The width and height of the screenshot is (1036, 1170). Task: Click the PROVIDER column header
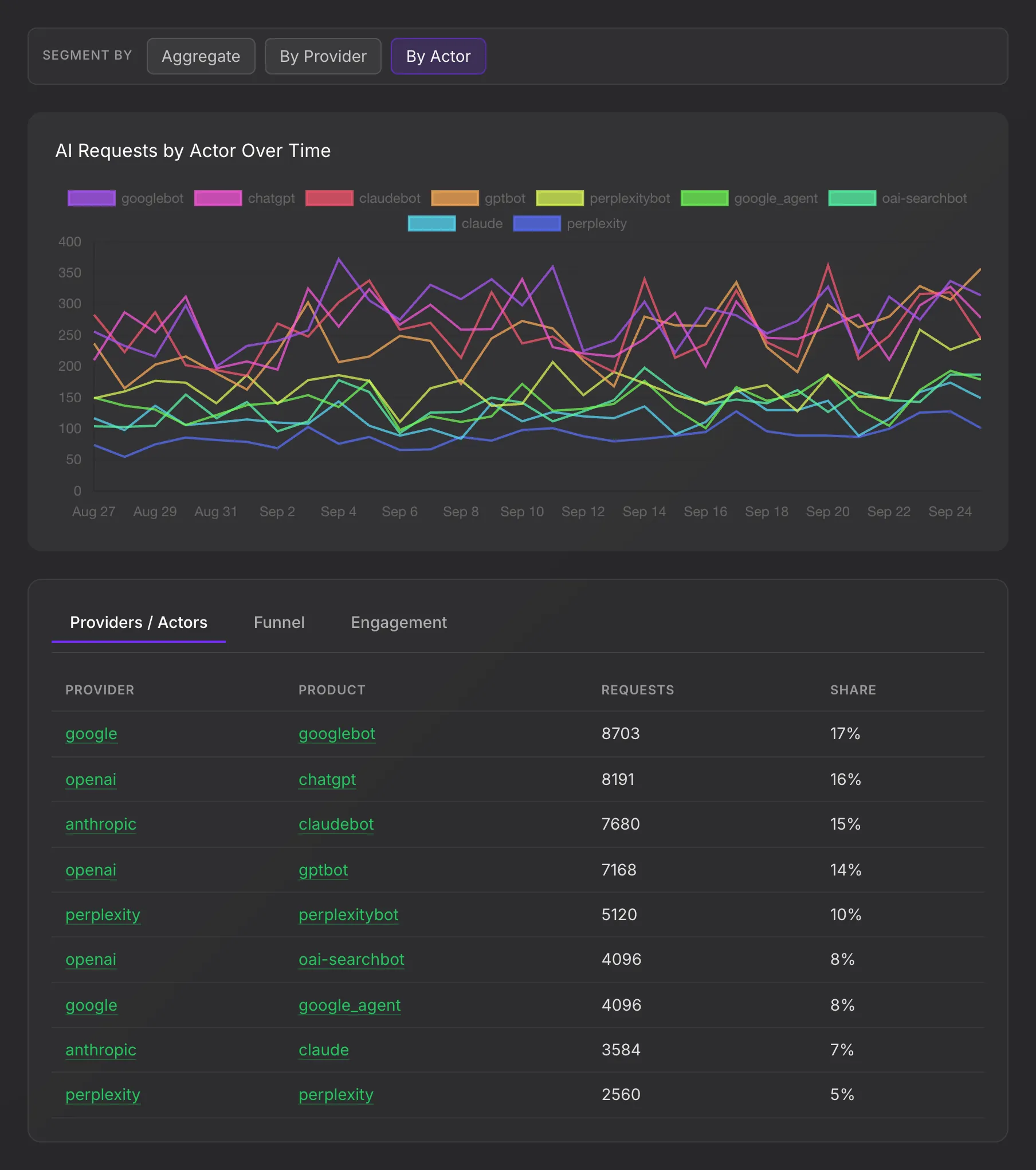pos(100,690)
